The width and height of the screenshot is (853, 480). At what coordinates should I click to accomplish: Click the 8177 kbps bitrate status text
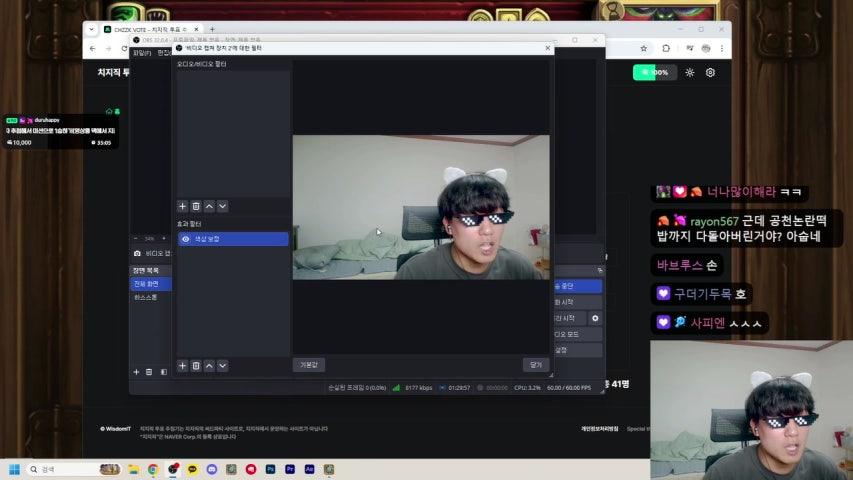click(418, 388)
